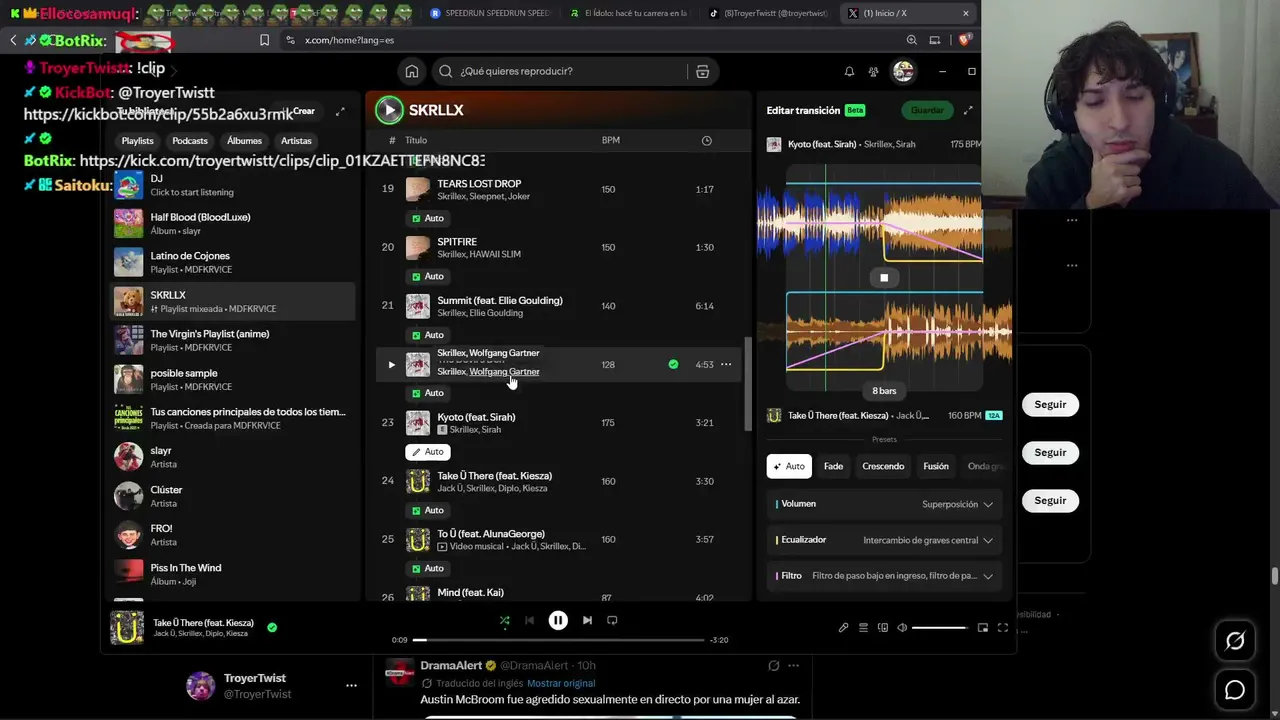Adjust the Spotify volume slider
Image resolution: width=1280 pixels, height=720 pixels.
point(940,628)
